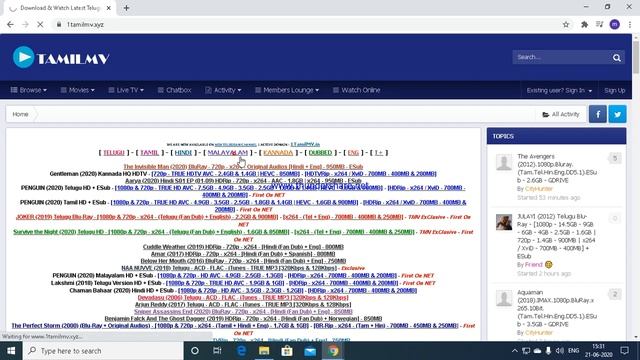640x360 pixels.
Task: Open The Avengers (2012) topic
Action: pos(557,168)
